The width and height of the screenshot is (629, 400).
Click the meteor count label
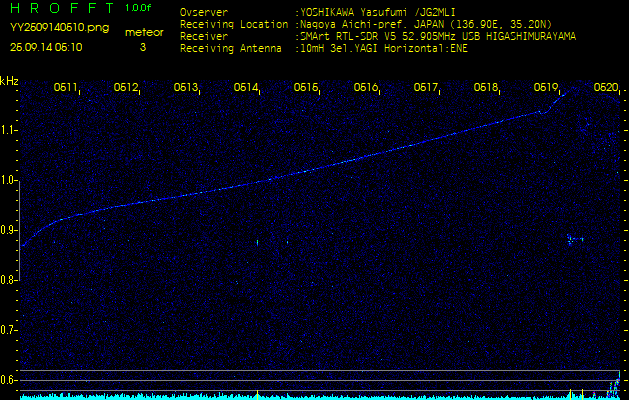[143, 32]
